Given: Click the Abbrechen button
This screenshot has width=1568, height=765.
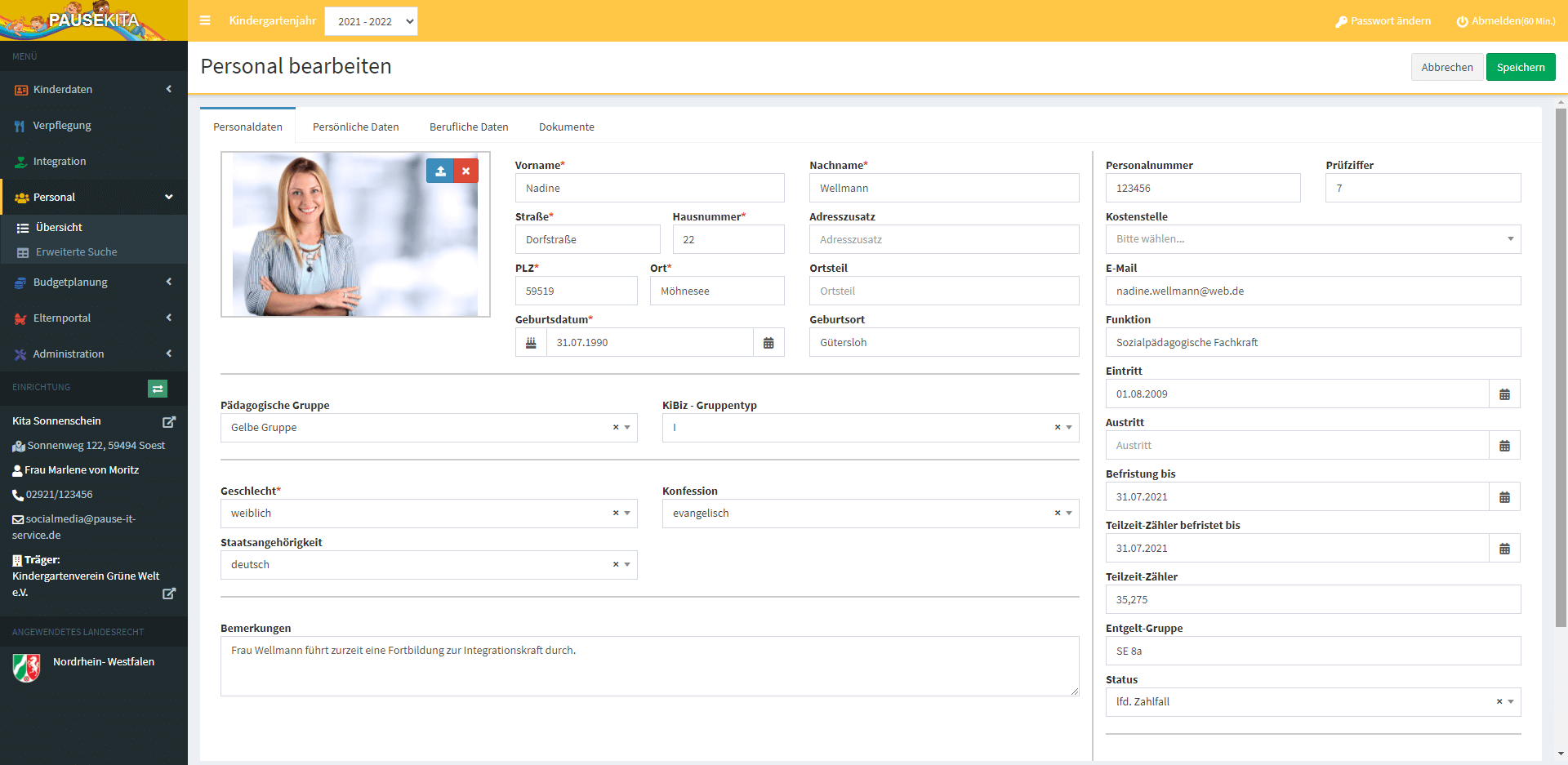Looking at the screenshot, I should click(1446, 67).
